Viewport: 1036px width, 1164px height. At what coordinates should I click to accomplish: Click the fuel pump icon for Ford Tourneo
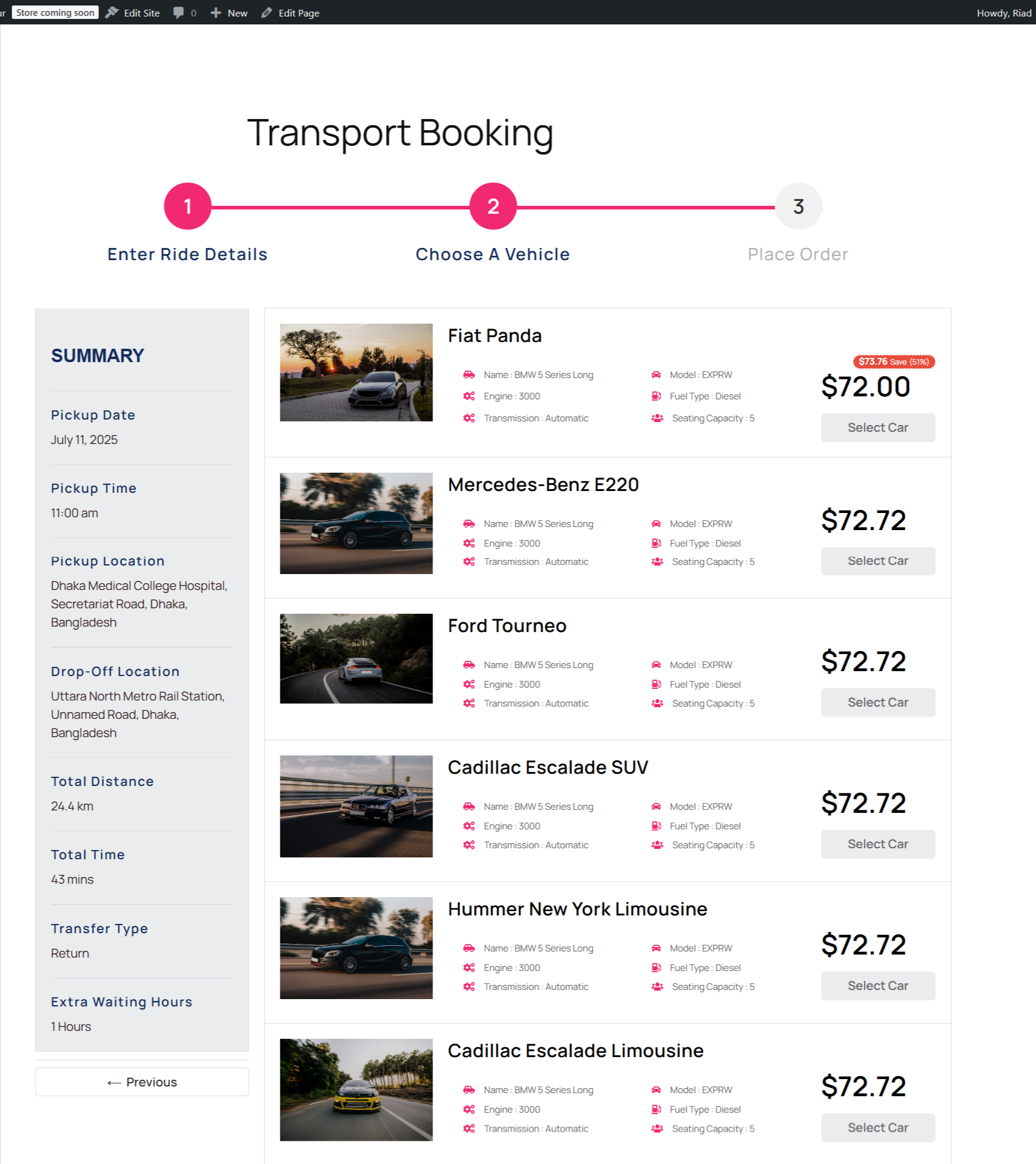[656, 684]
